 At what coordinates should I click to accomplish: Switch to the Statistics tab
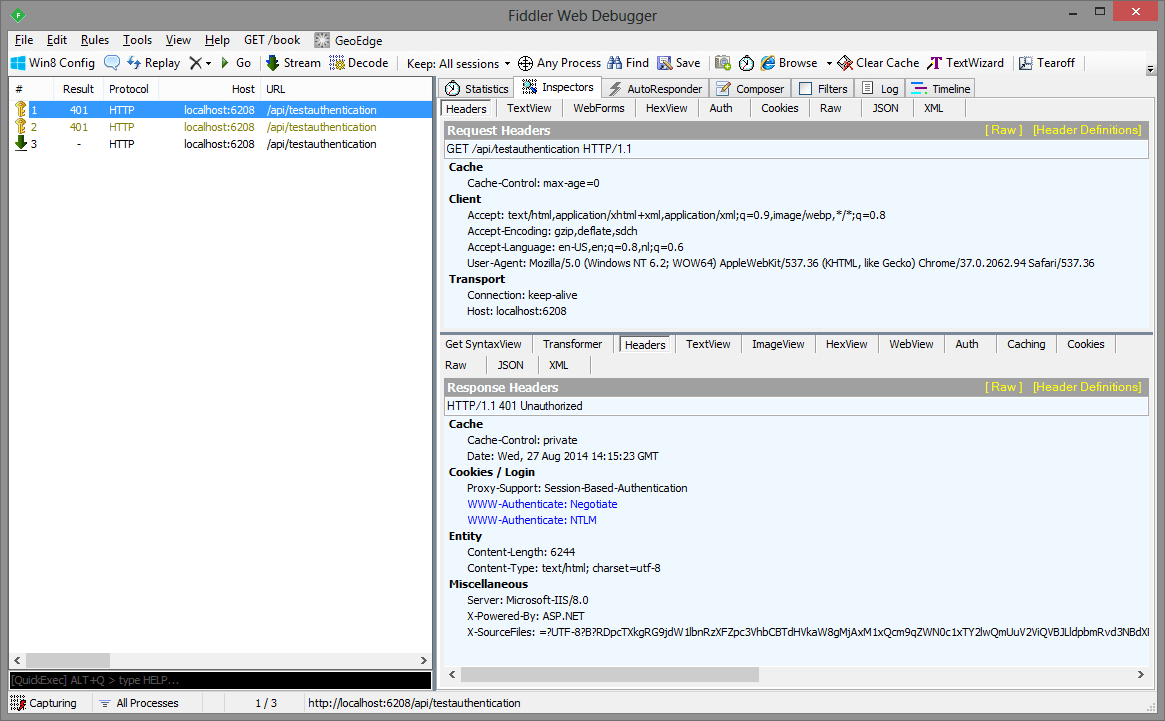click(x=476, y=88)
